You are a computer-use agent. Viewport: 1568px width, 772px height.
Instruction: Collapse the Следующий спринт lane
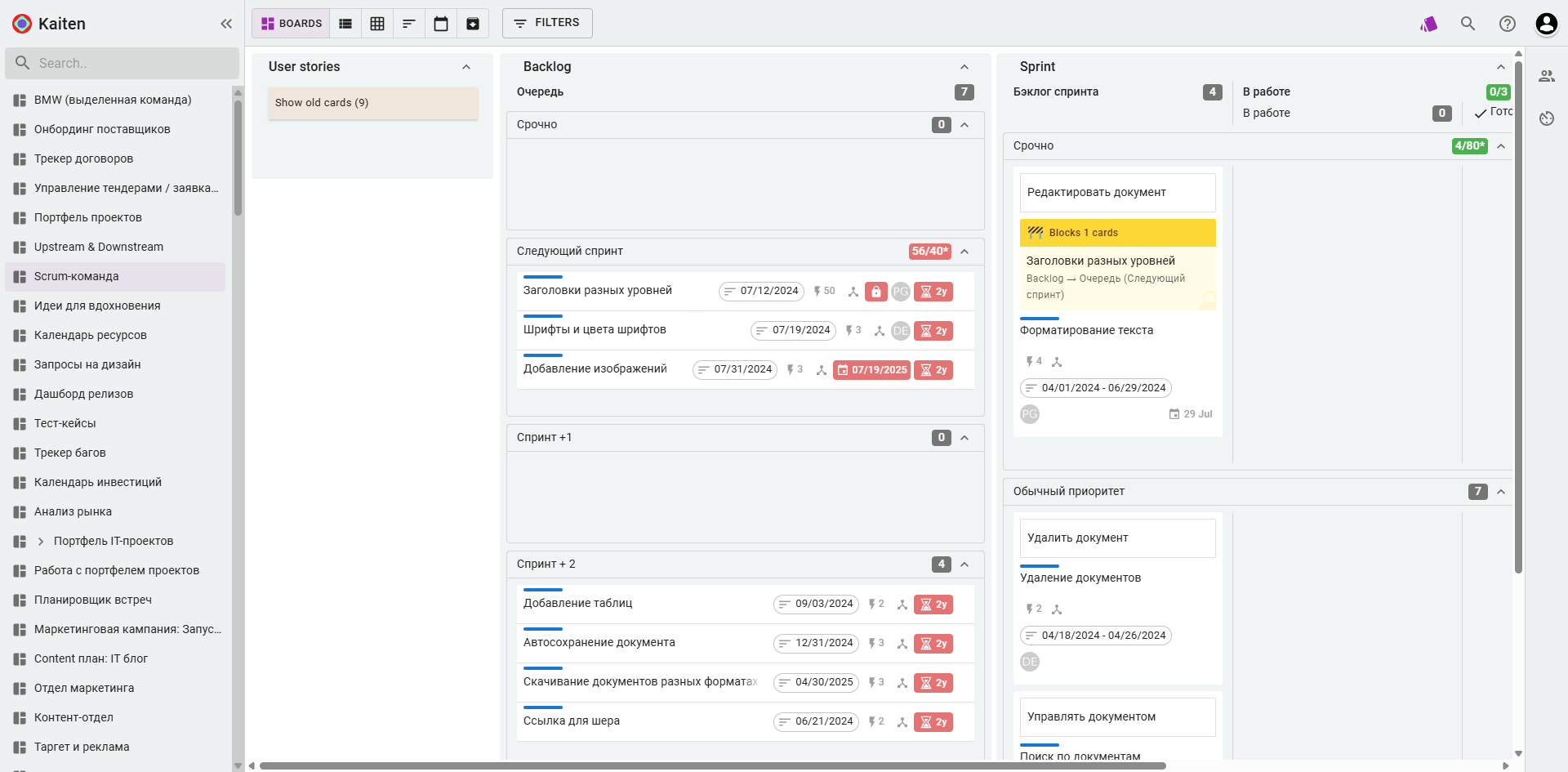[964, 252]
